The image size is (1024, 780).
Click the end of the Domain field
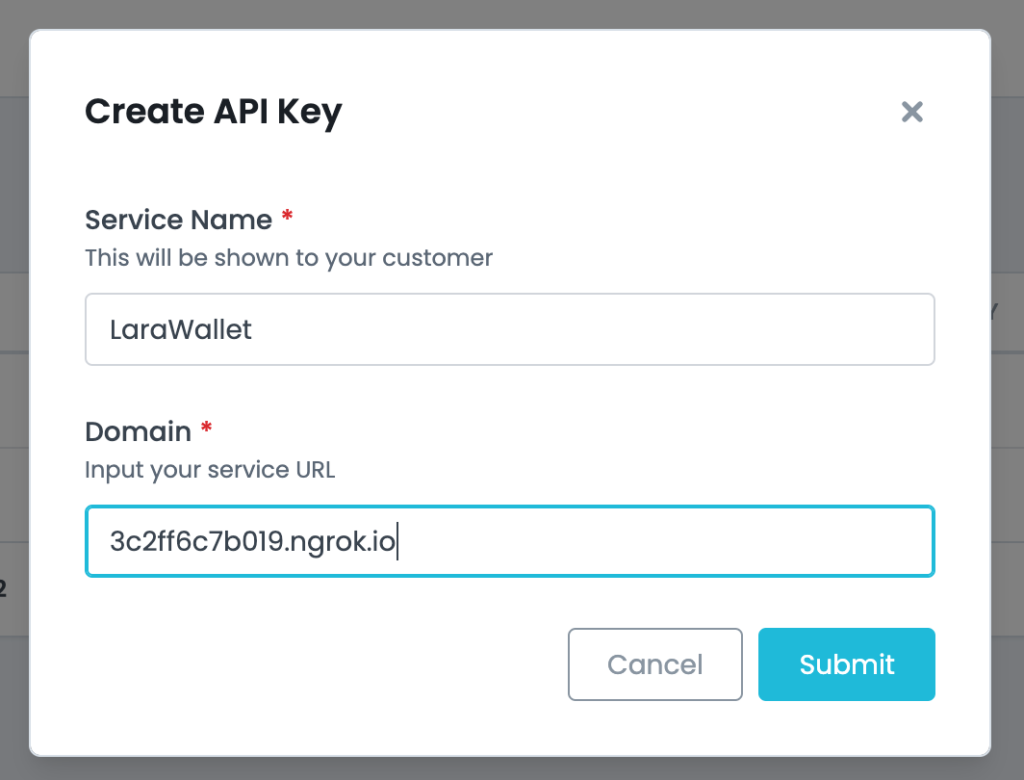[x=900, y=541]
